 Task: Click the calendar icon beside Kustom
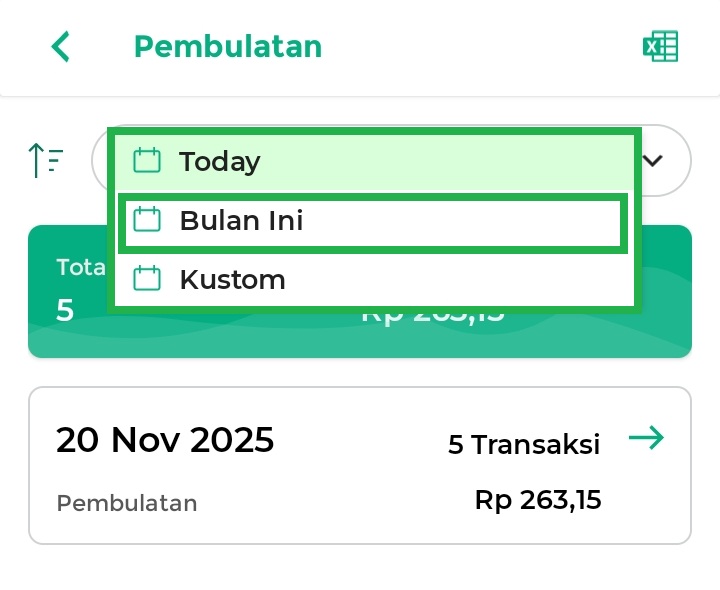tap(147, 279)
